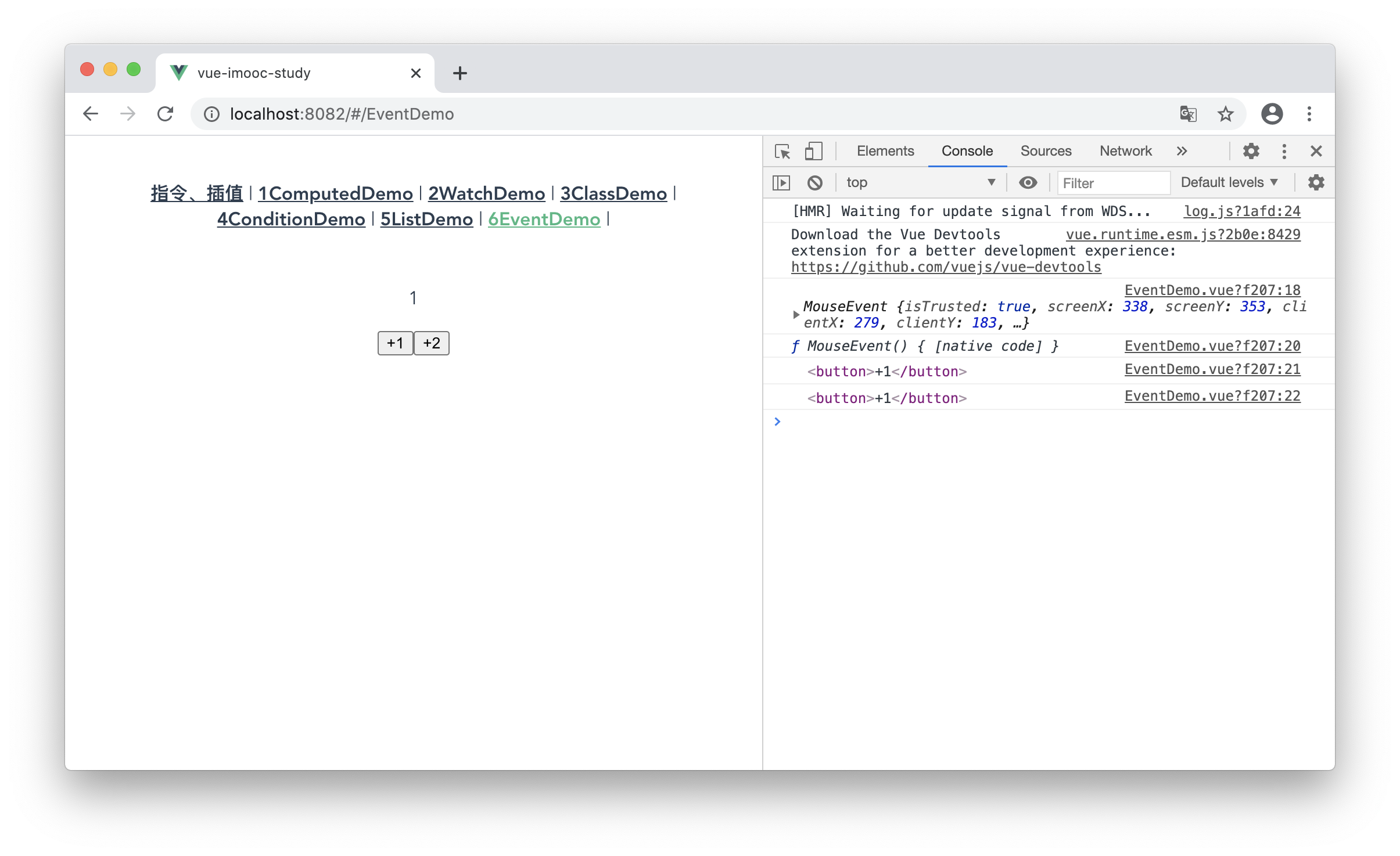Image resolution: width=1400 pixels, height=856 pixels.
Task: Expand the MouseEvent object log entry
Action: (796, 315)
